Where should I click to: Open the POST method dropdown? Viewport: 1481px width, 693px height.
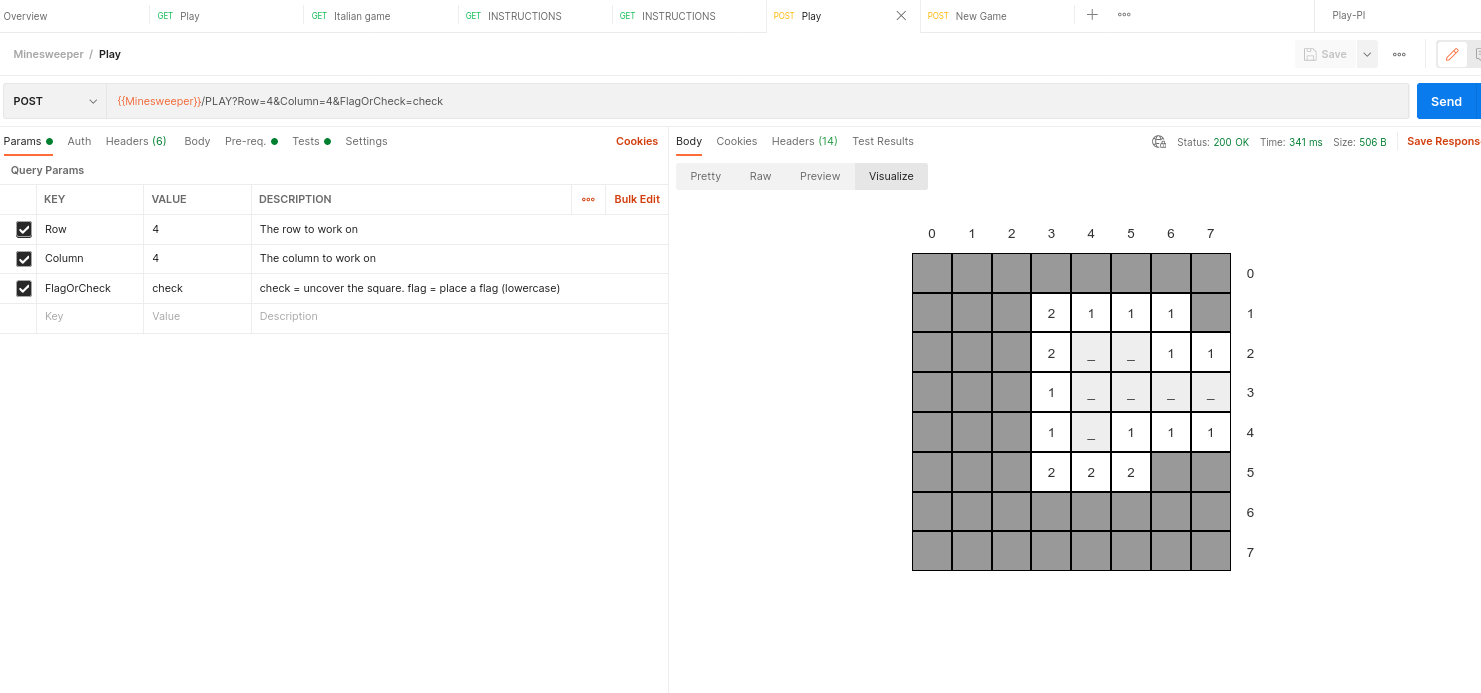pyautogui.click(x=55, y=101)
